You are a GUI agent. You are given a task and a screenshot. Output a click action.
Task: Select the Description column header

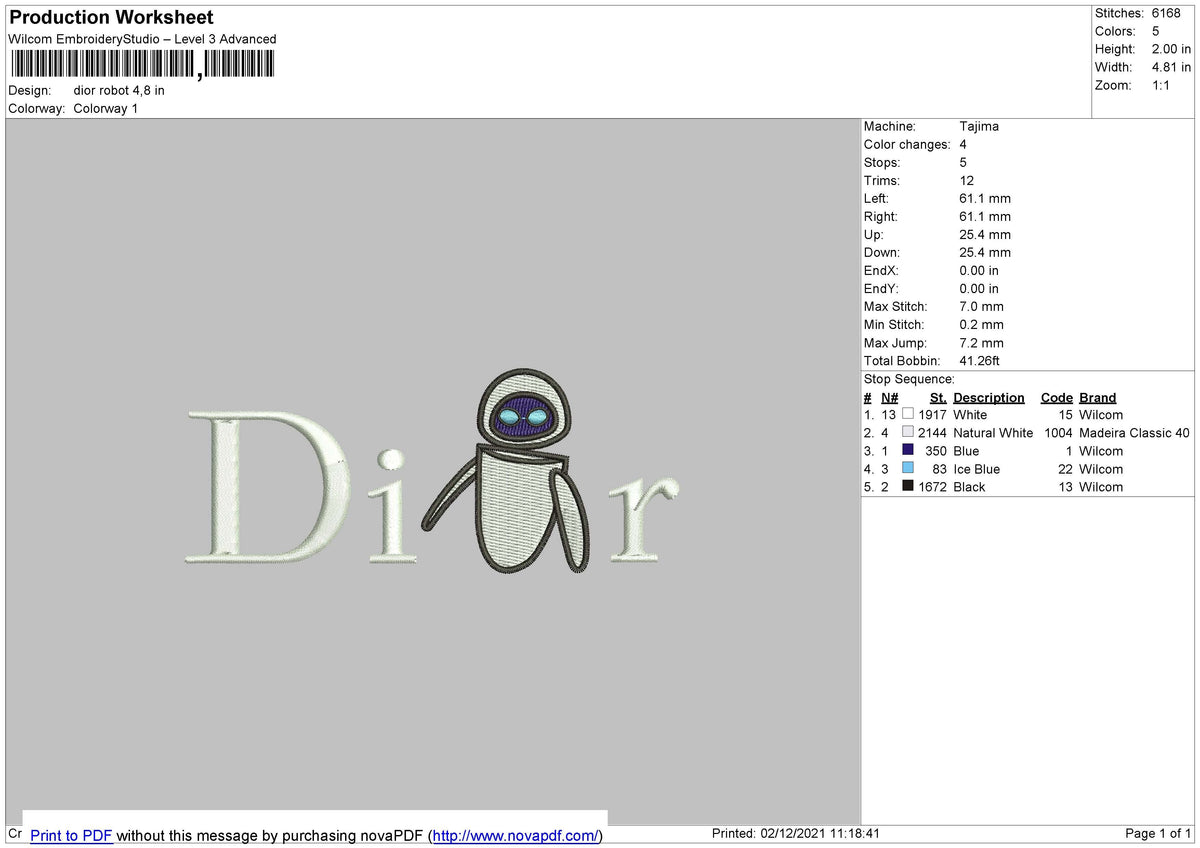click(988, 397)
